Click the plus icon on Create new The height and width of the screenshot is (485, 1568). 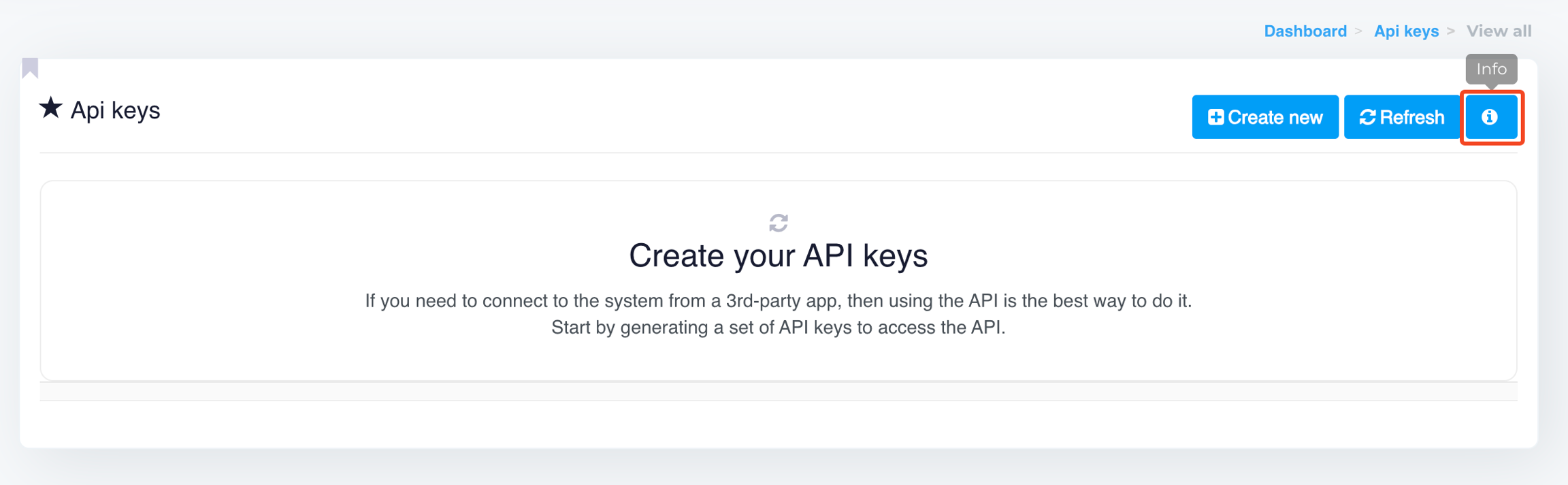pos(1215,117)
